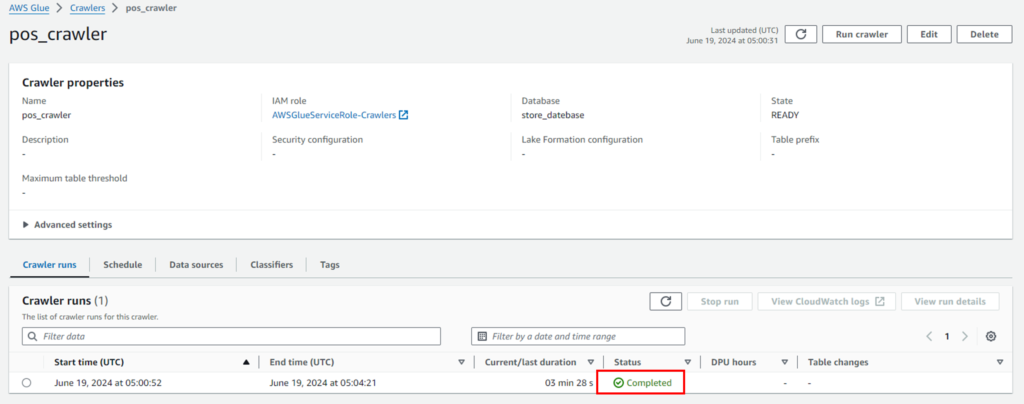Screen dimensions: 1024x404
Task: Sort by Start time (UTC) ascending arrow
Action: [x=246, y=362]
